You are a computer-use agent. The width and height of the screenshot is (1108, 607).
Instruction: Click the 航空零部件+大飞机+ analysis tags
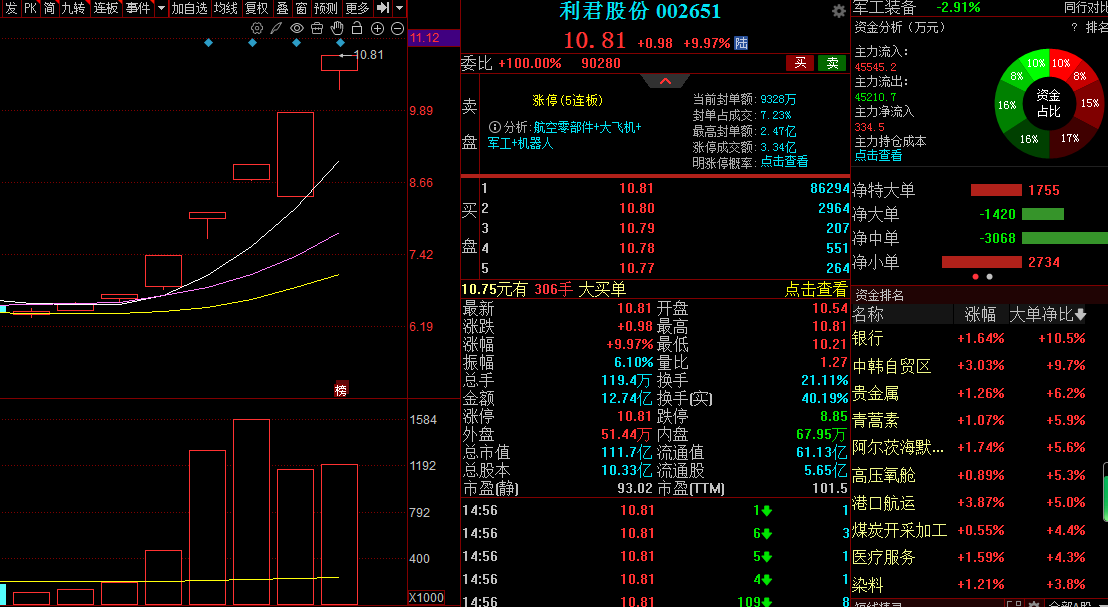tap(588, 128)
